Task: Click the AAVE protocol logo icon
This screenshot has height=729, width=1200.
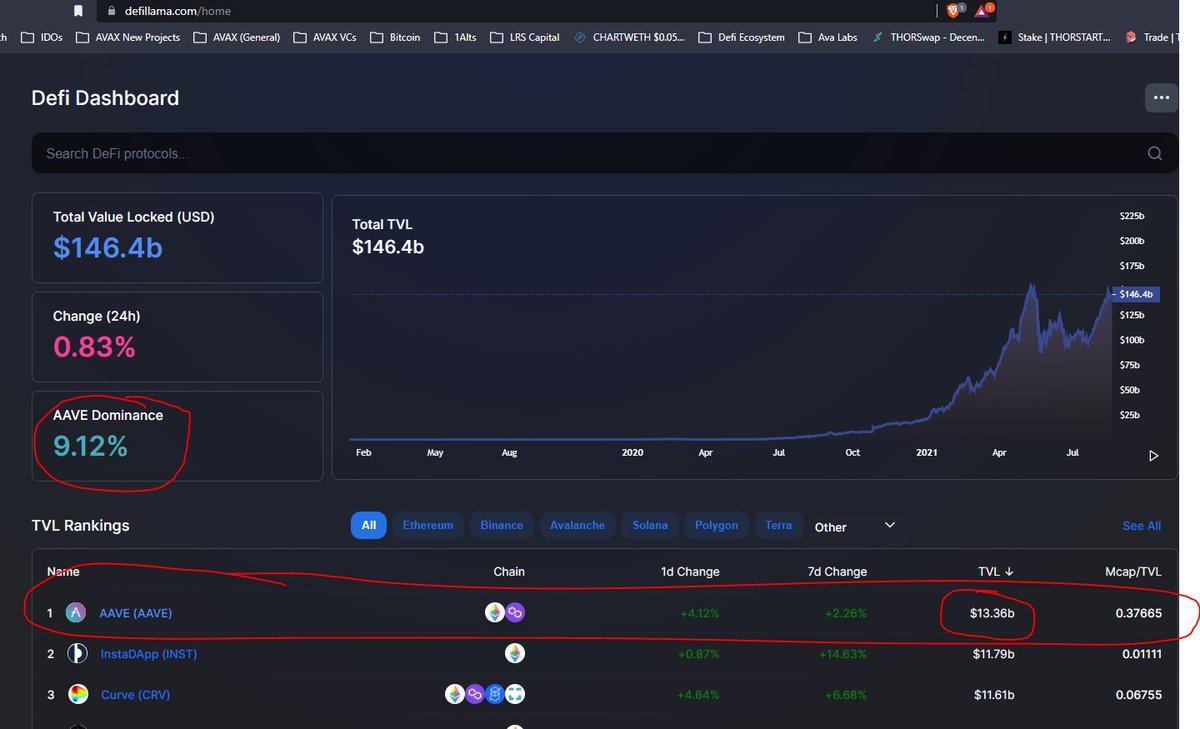Action: pyautogui.click(x=76, y=613)
